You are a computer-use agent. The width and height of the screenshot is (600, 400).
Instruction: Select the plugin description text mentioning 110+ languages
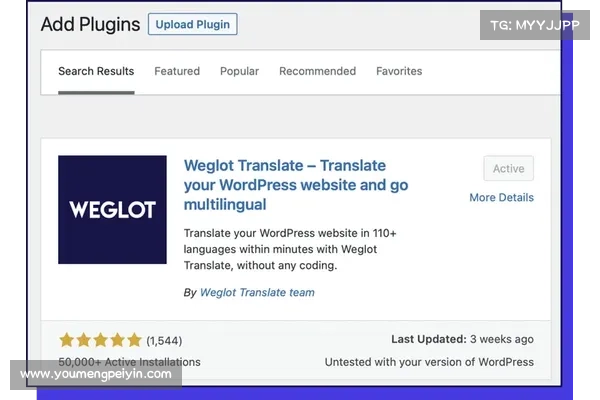pyautogui.click(x=290, y=249)
